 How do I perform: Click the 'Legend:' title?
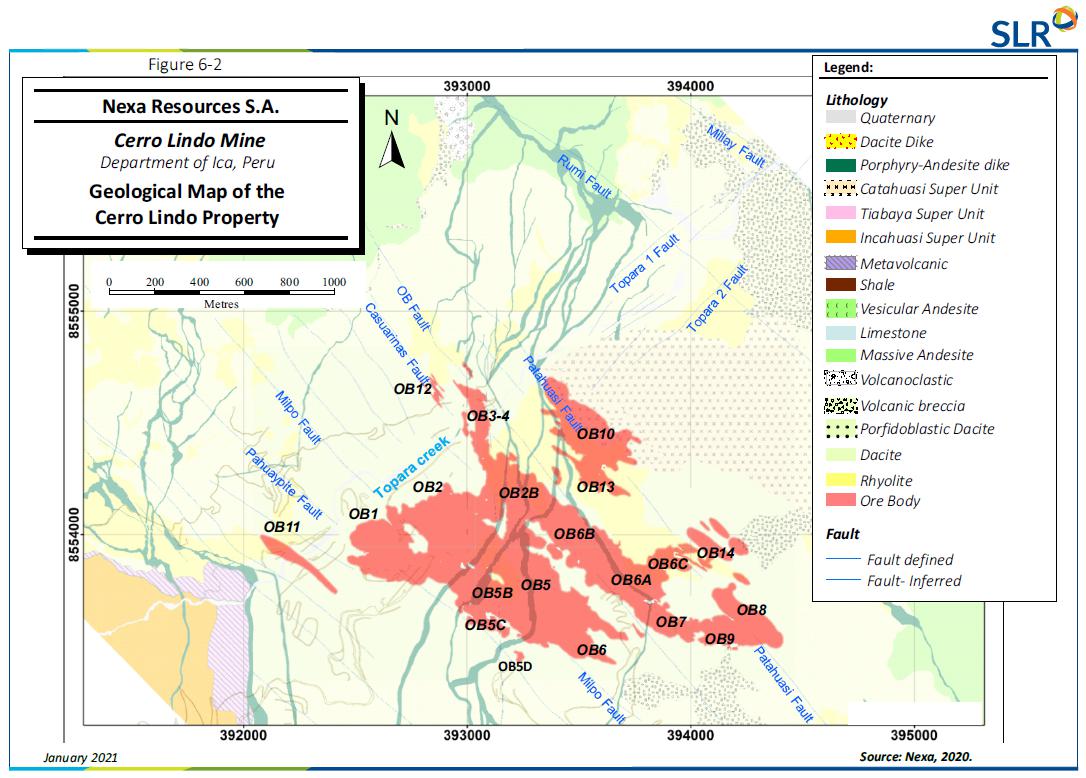(848, 67)
